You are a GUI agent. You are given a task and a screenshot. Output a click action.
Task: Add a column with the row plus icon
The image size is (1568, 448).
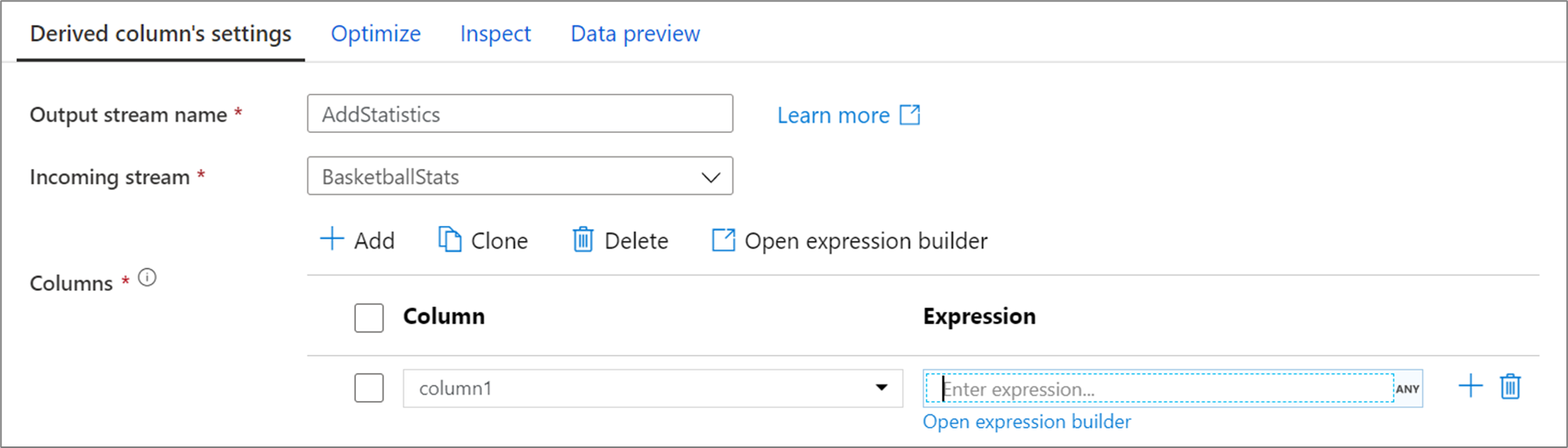click(1470, 386)
